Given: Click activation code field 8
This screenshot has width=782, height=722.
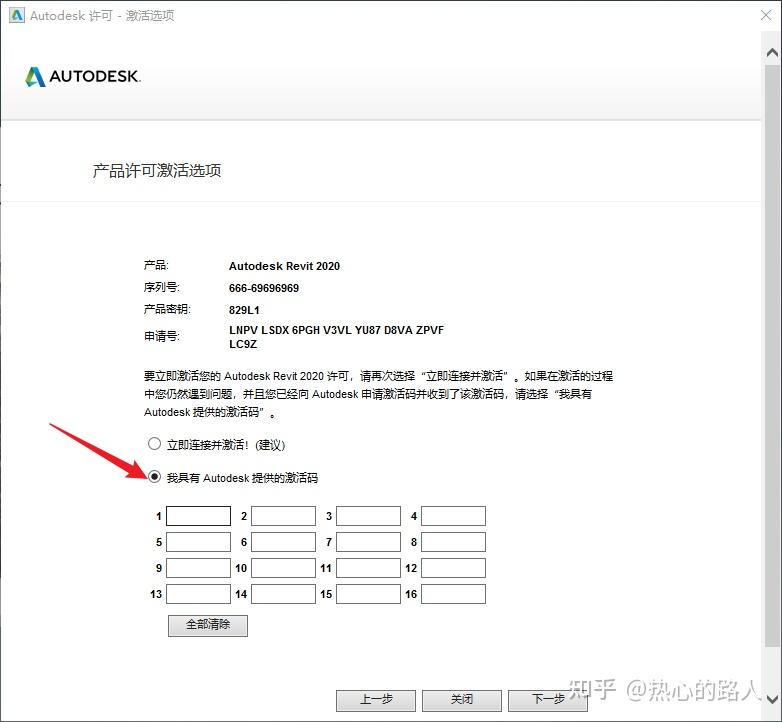Looking at the screenshot, I should tap(453, 542).
